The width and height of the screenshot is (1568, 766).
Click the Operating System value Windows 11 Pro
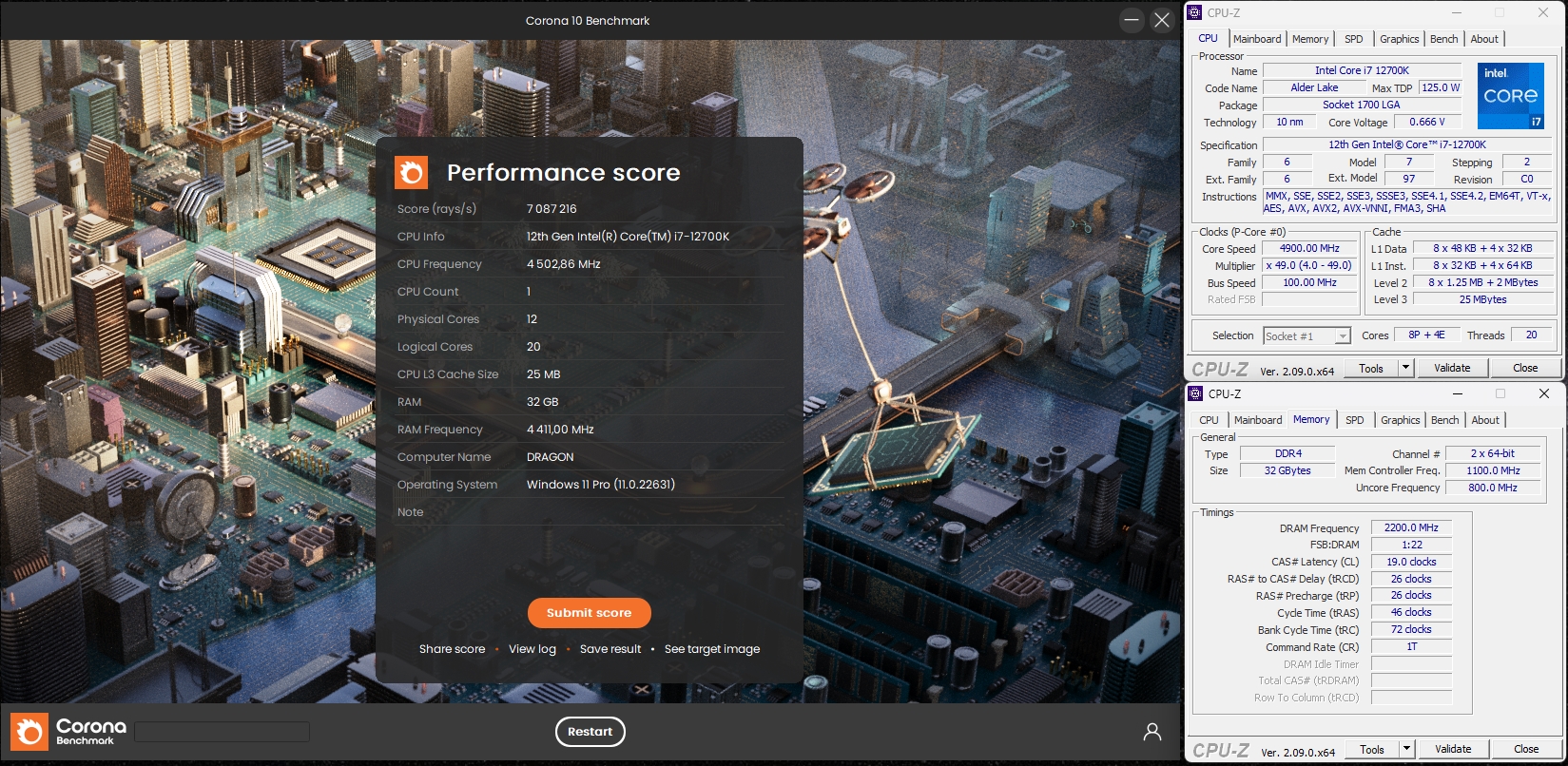[601, 485]
